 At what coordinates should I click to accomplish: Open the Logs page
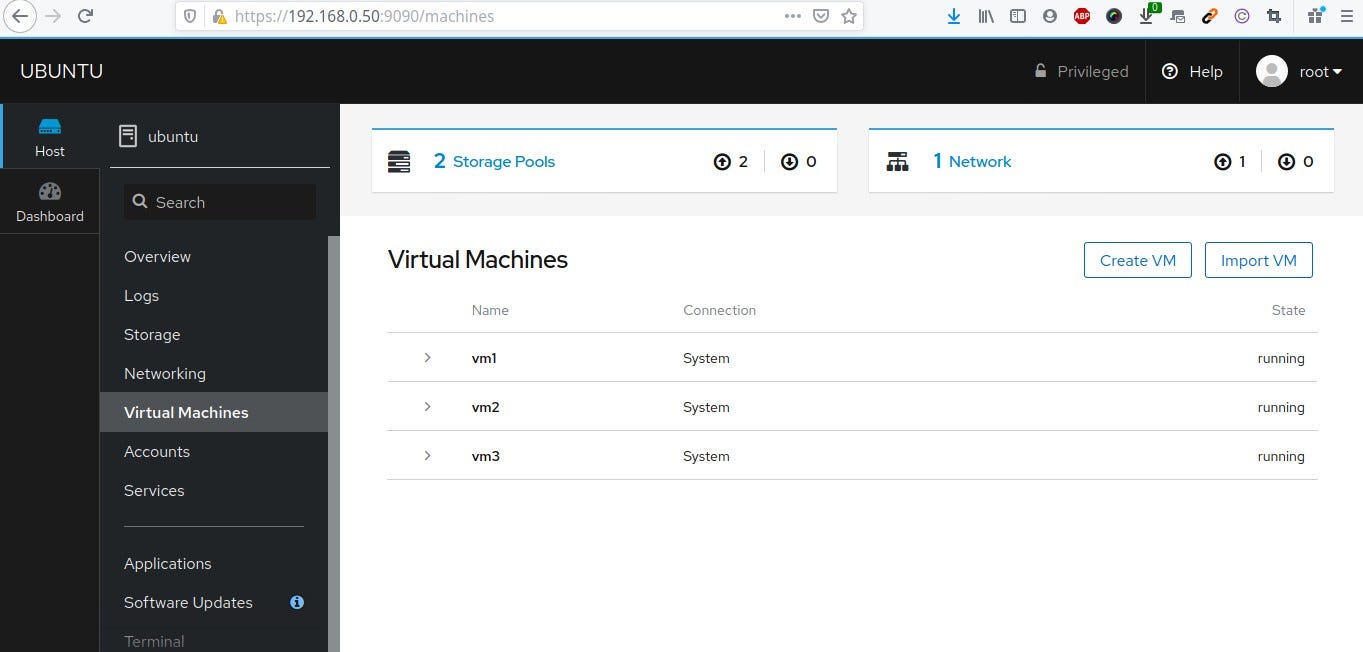tap(141, 295)
